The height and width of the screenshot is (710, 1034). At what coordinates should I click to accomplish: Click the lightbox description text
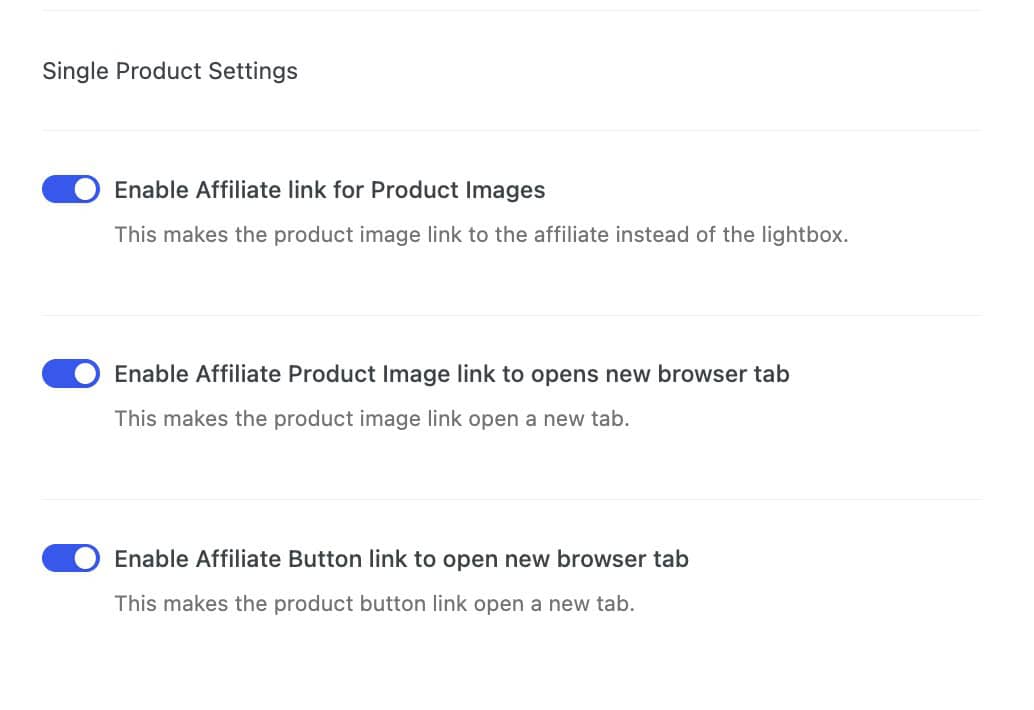click(x=481, y=235)
